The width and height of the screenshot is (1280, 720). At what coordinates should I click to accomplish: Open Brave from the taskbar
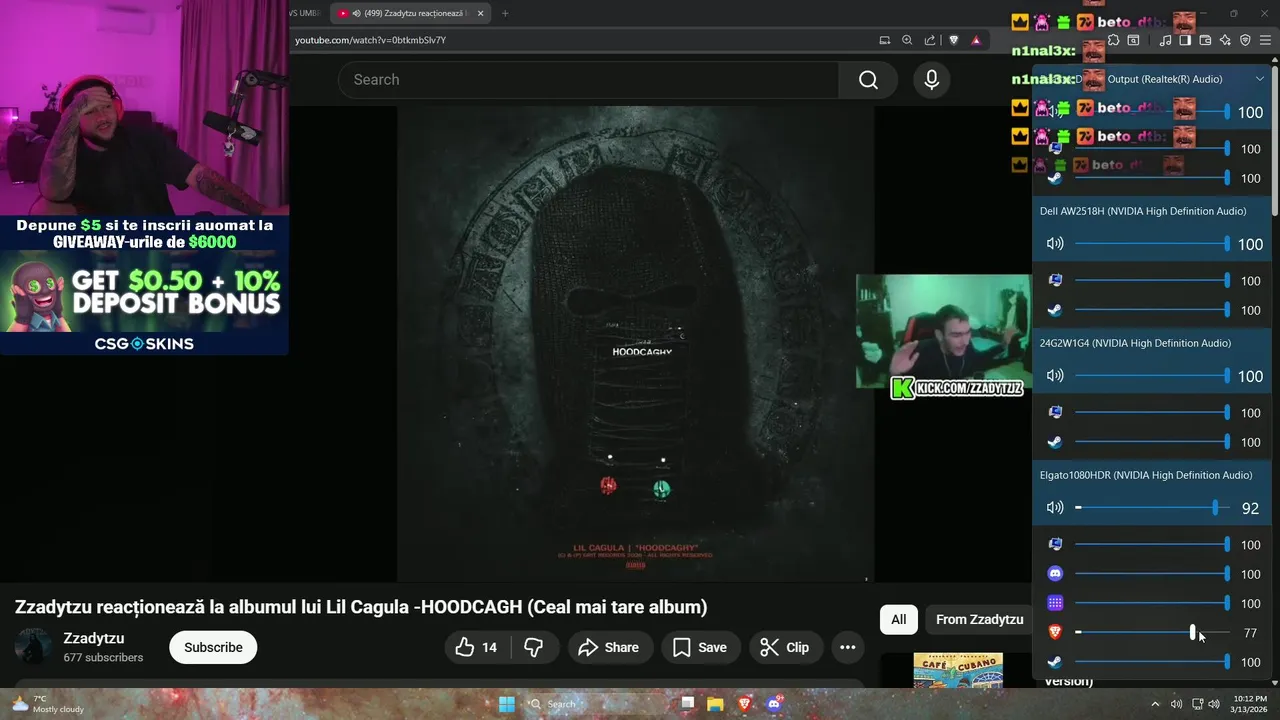(744, 704)
